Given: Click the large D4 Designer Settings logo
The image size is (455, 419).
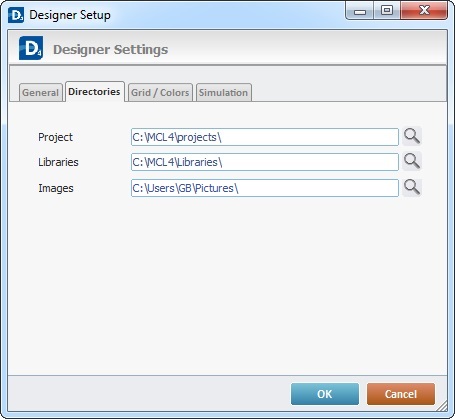Looking at the screenshot, I should [x=31, y=48].
